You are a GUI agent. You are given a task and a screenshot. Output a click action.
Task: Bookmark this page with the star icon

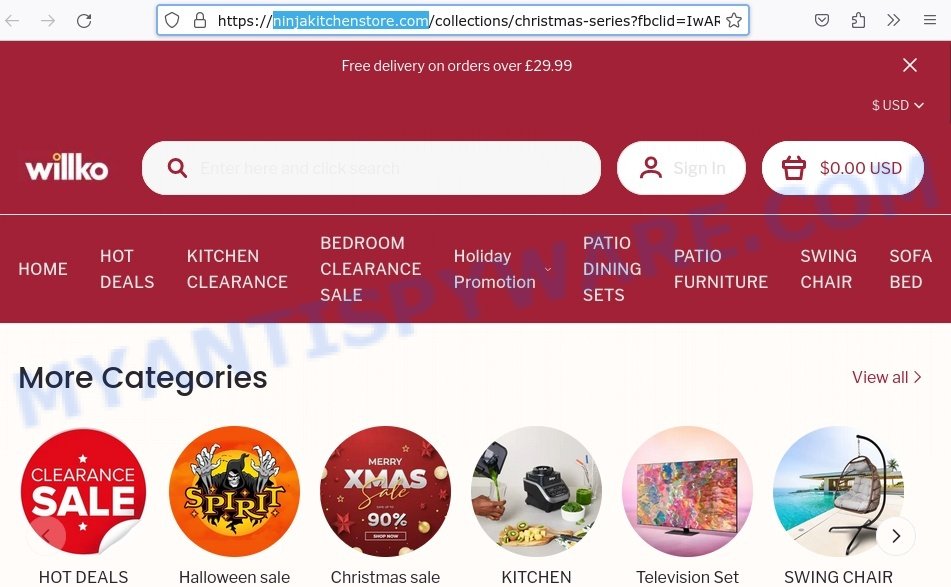(734, 21)
